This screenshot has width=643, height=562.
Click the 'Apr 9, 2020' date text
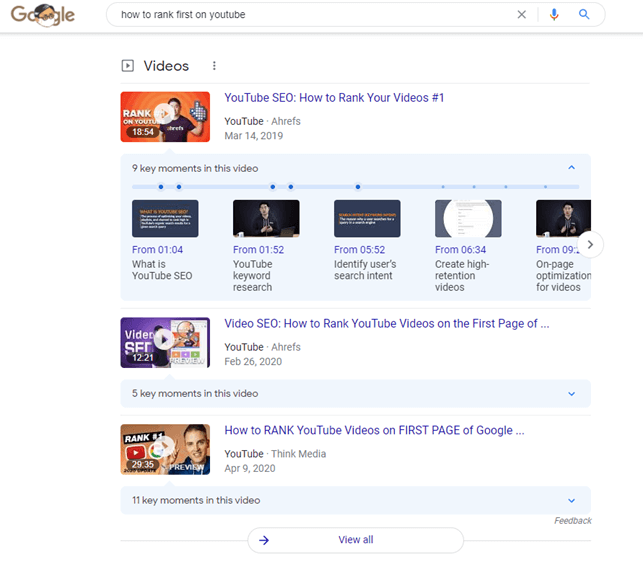[250, 468]
